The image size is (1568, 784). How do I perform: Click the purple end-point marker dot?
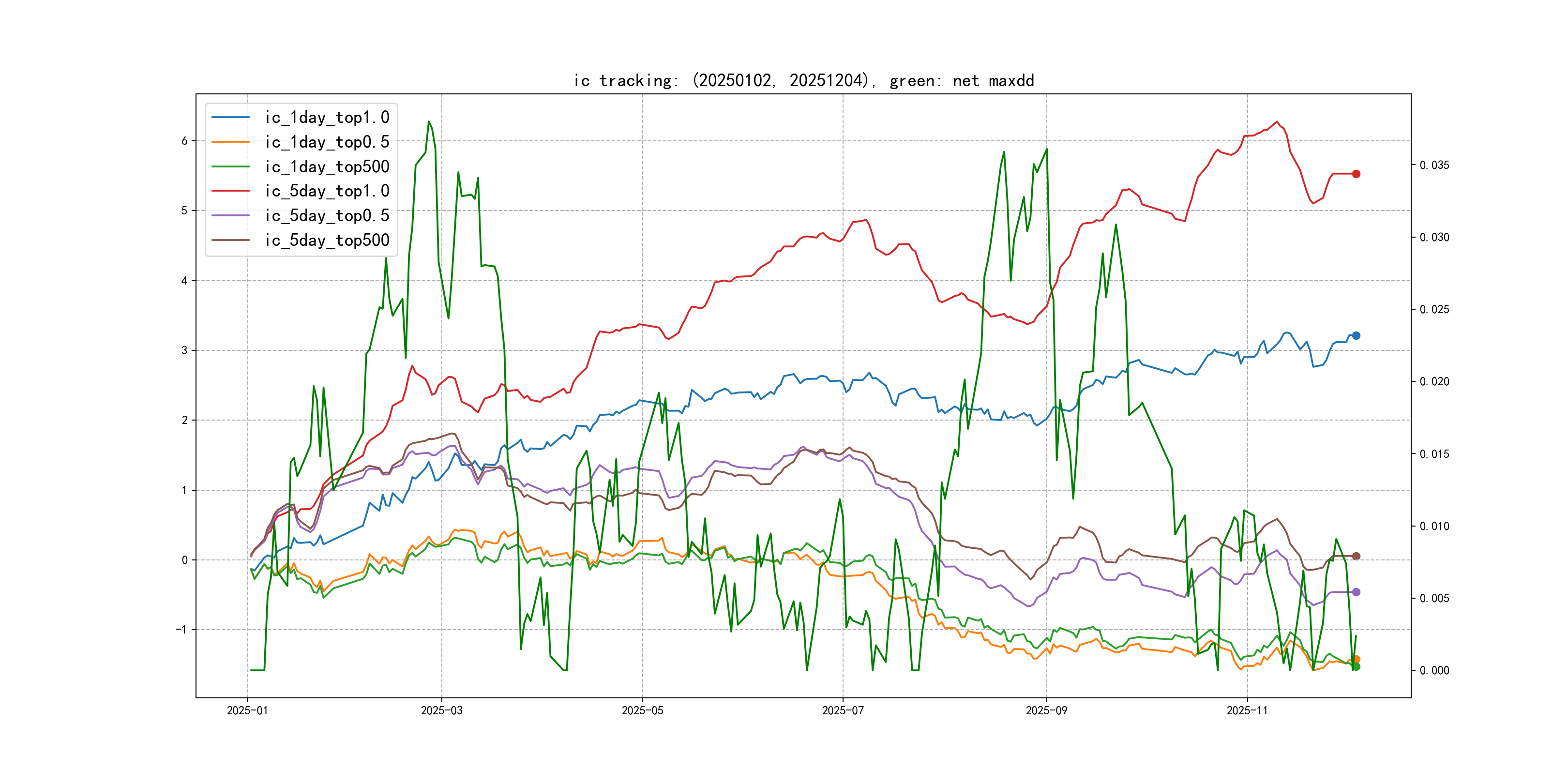[1356, 592]
